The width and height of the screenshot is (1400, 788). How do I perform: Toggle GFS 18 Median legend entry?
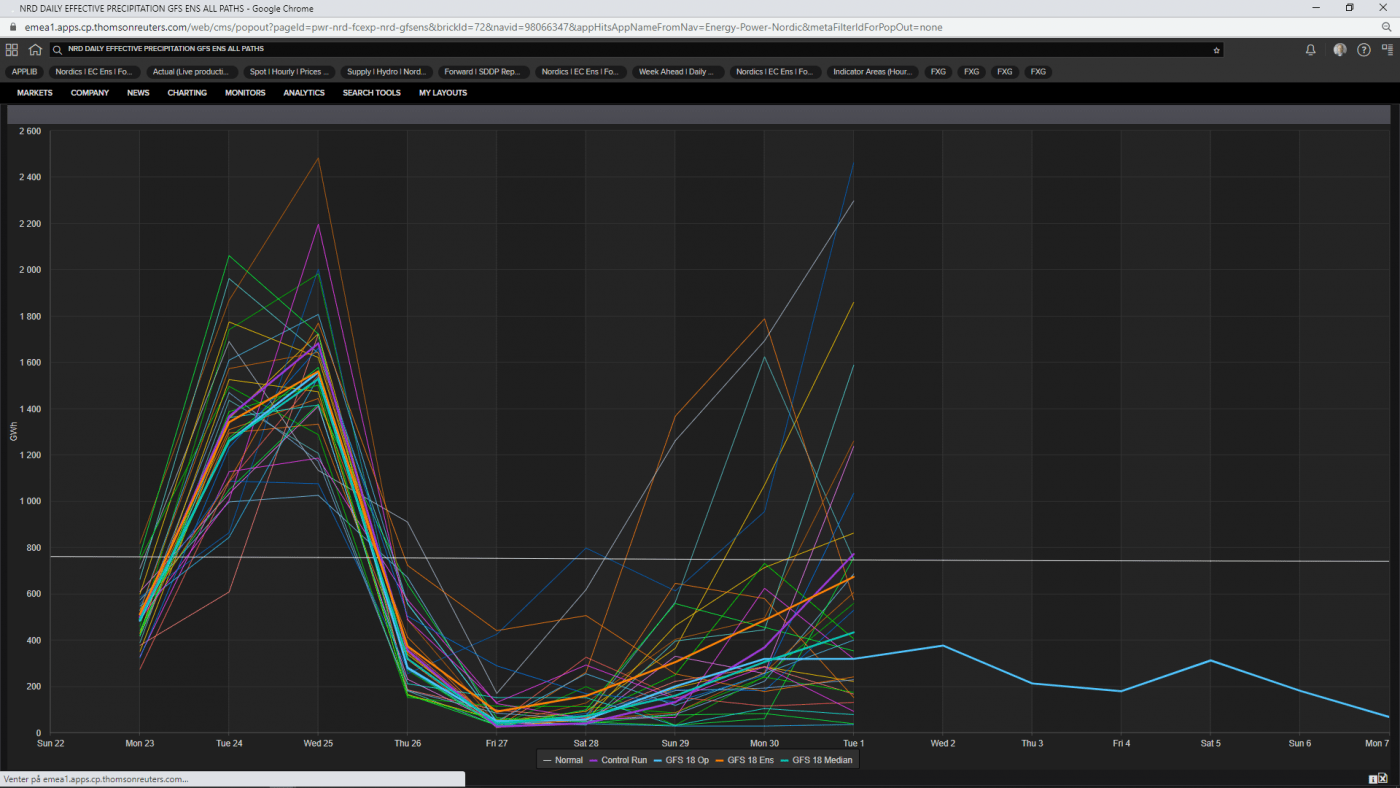click(817, 761)
